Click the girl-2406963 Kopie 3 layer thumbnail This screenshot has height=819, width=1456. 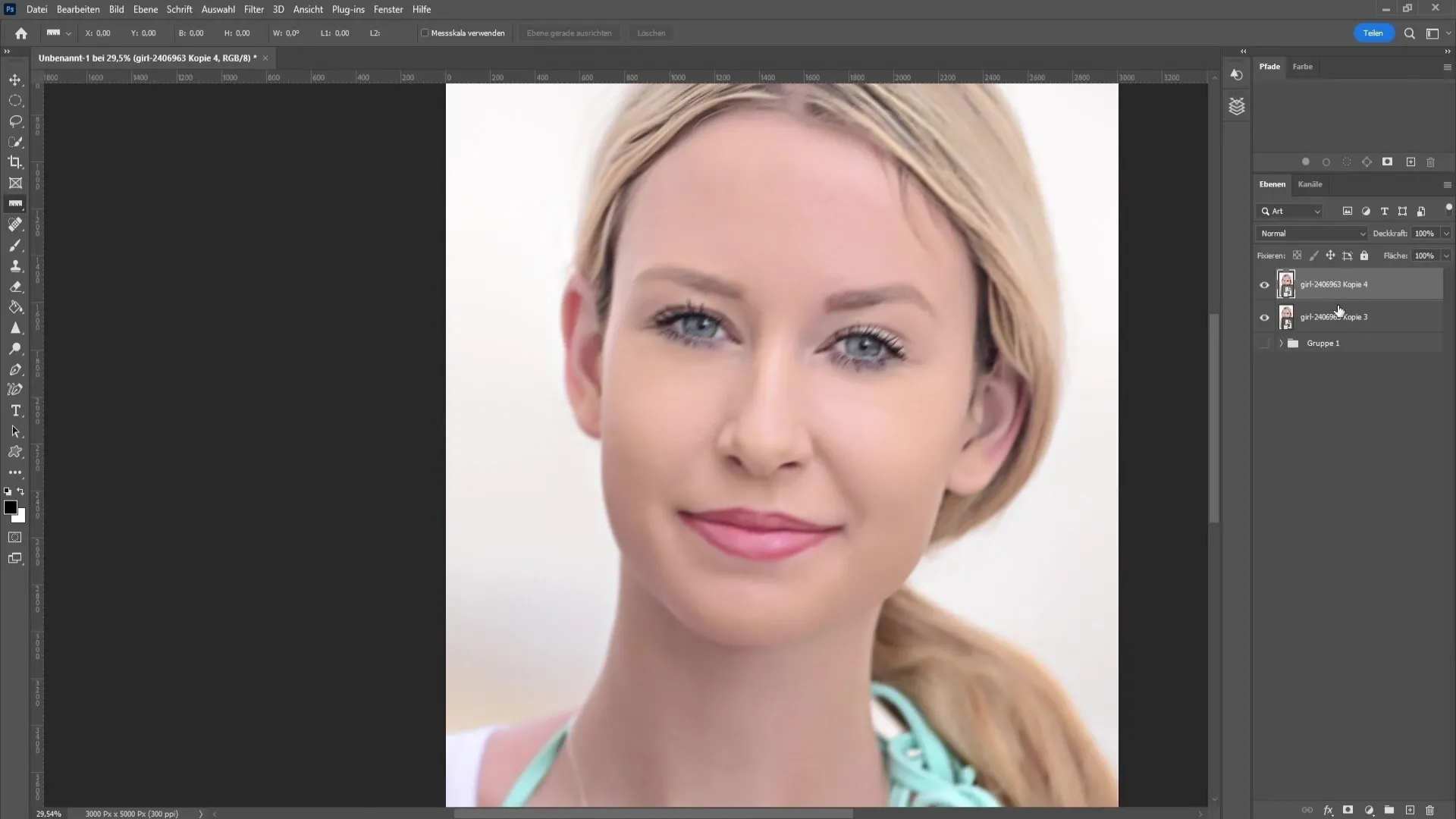(x=1287, y=316)
